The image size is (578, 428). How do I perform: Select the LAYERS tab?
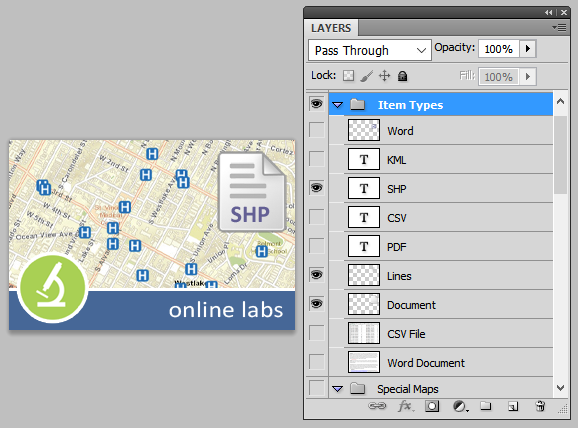point(331,28)
